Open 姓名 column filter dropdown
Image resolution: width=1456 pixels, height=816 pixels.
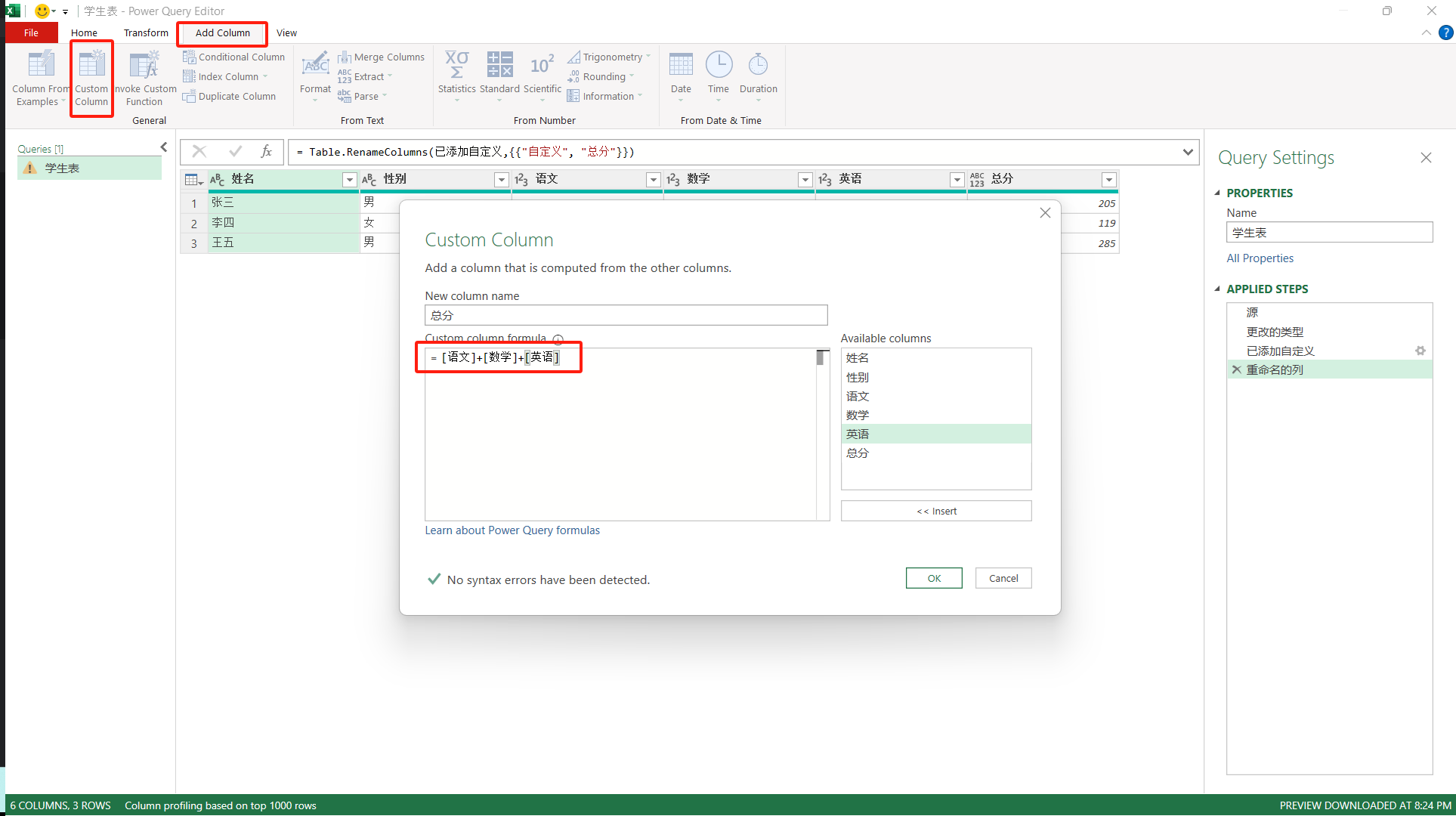coord(349,180)
